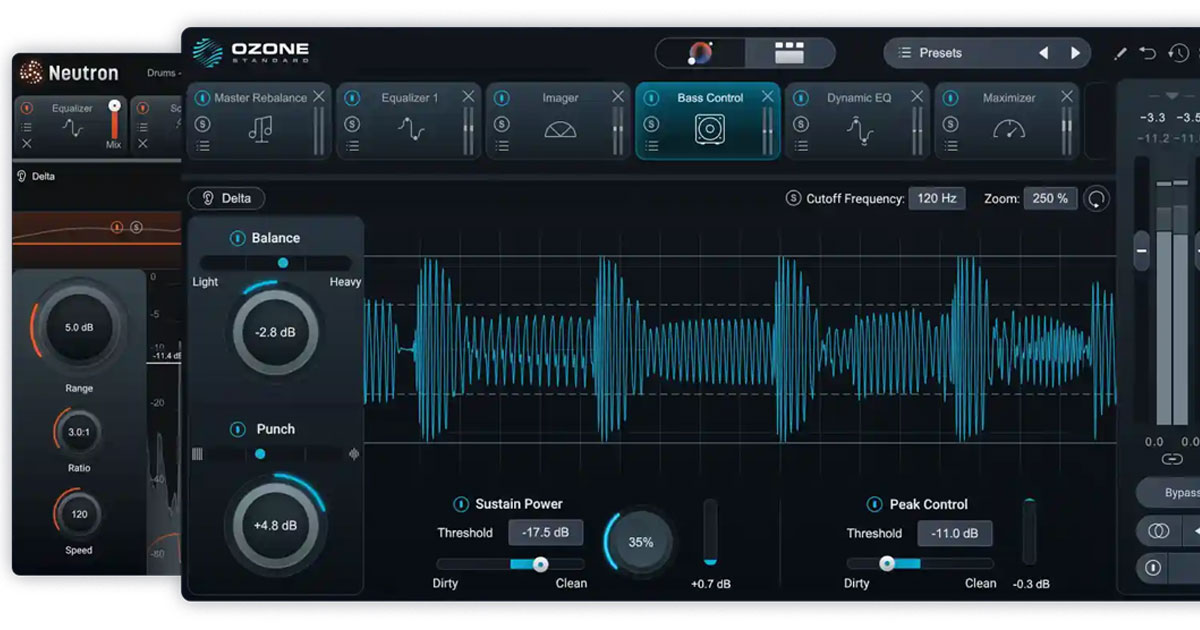This screenshot has width=1200, height=630.
Task: Click the Bypass button
Action: [x=1178, y=492]
